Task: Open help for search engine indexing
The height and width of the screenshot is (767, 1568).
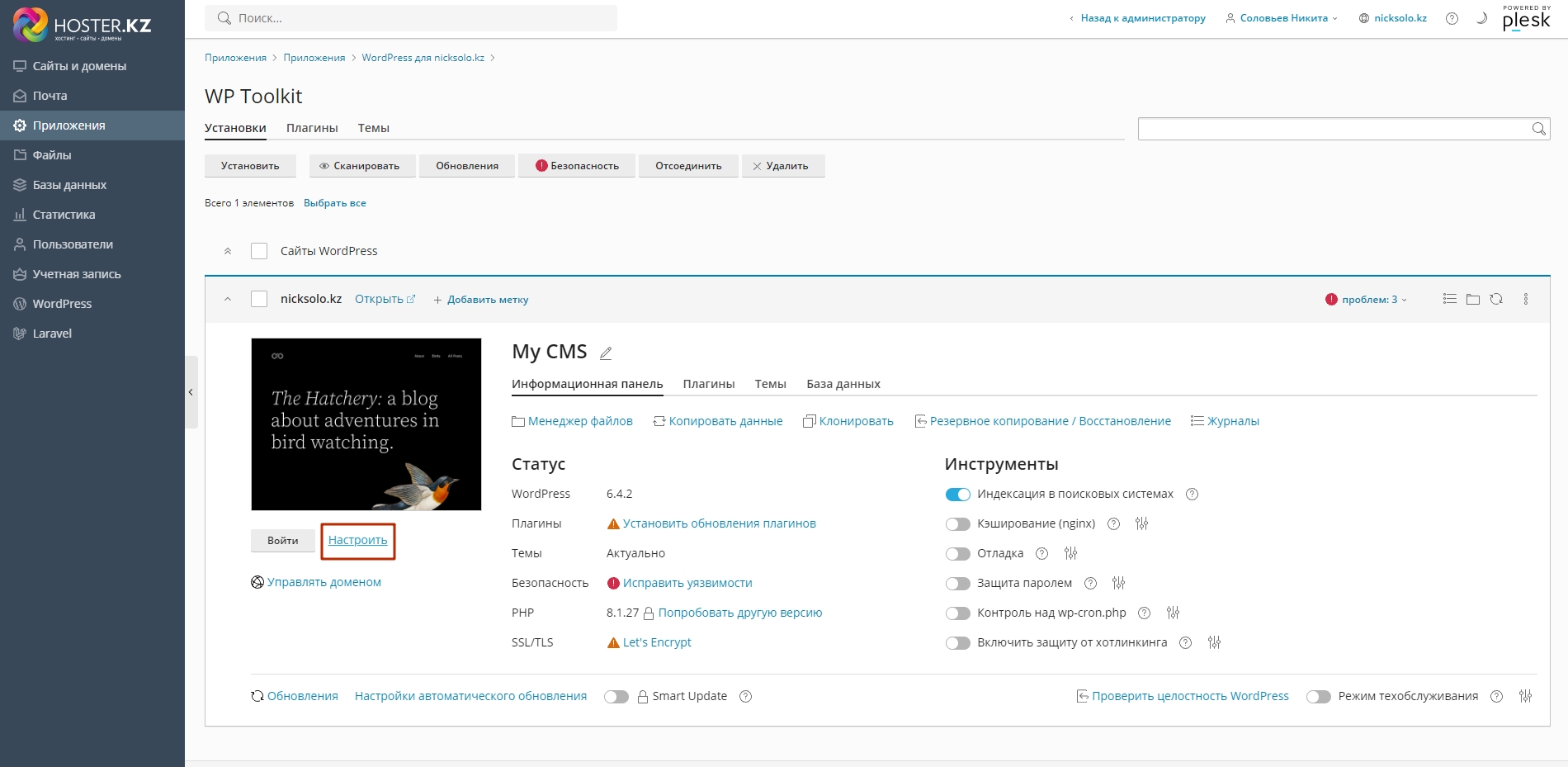Action: point(1192,495)
